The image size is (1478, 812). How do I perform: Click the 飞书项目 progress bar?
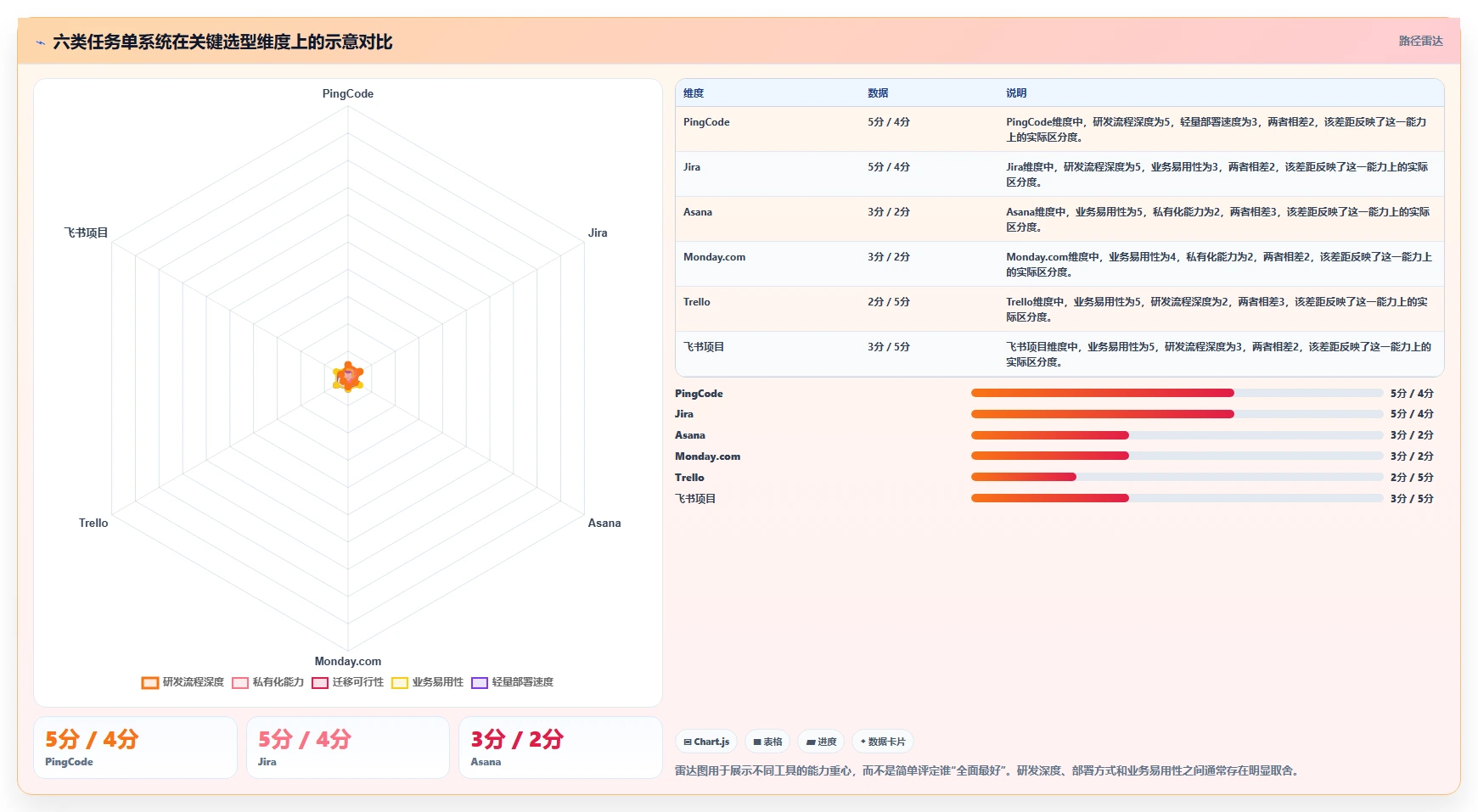click(x=1177, y=498)
